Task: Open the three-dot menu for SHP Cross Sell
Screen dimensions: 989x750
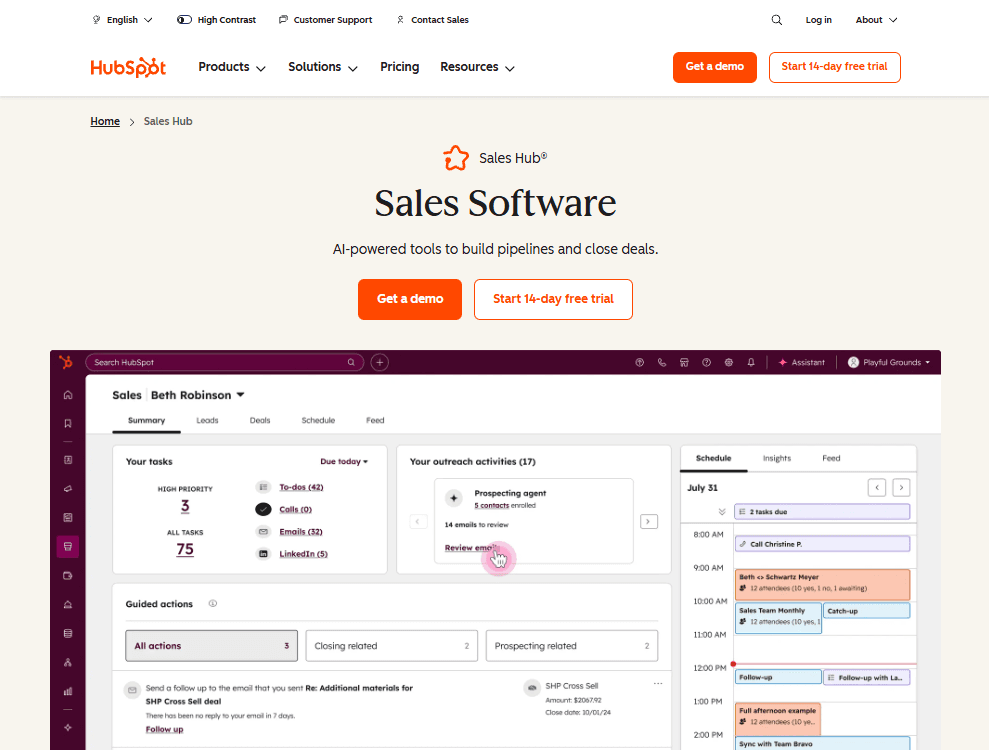Action: pyautogui.click(x=658, y=684)
